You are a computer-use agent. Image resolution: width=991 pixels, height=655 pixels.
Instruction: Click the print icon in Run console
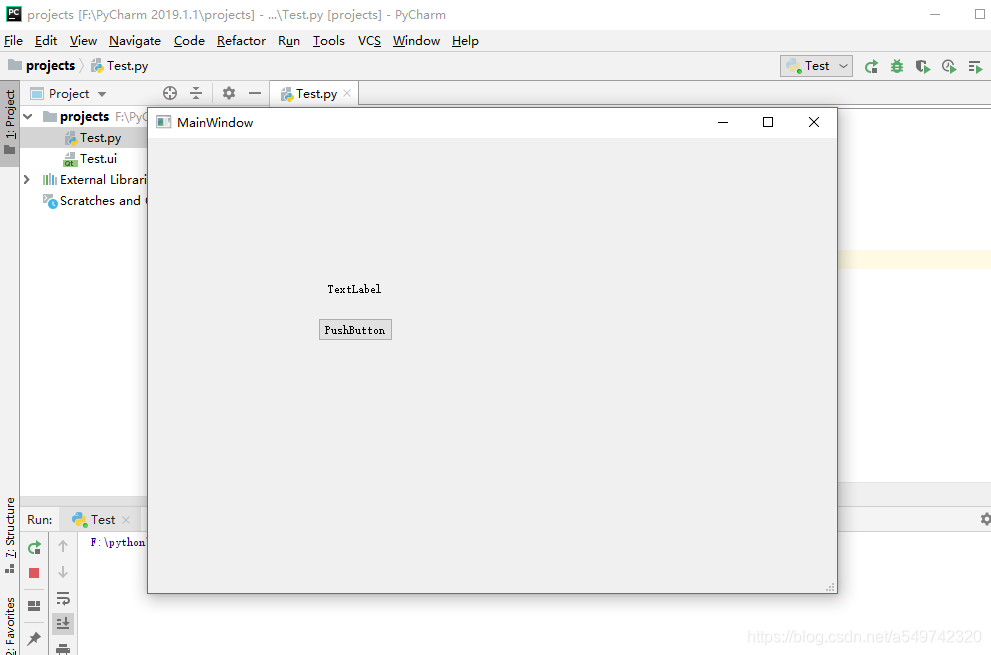[63, 649]
